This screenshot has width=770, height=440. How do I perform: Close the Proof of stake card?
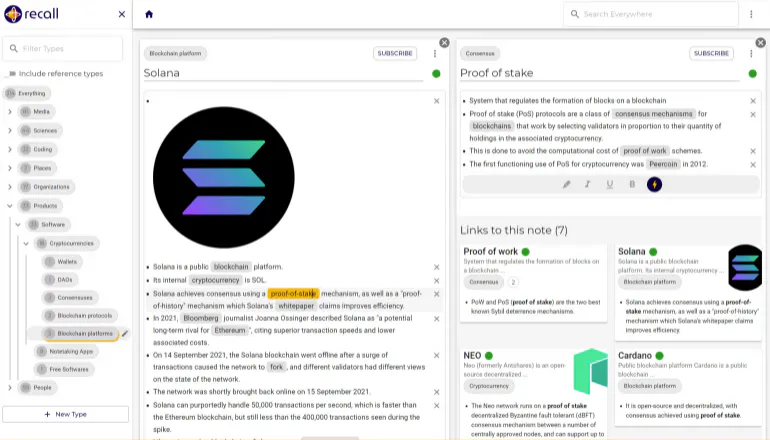click(x=761, y=43)
